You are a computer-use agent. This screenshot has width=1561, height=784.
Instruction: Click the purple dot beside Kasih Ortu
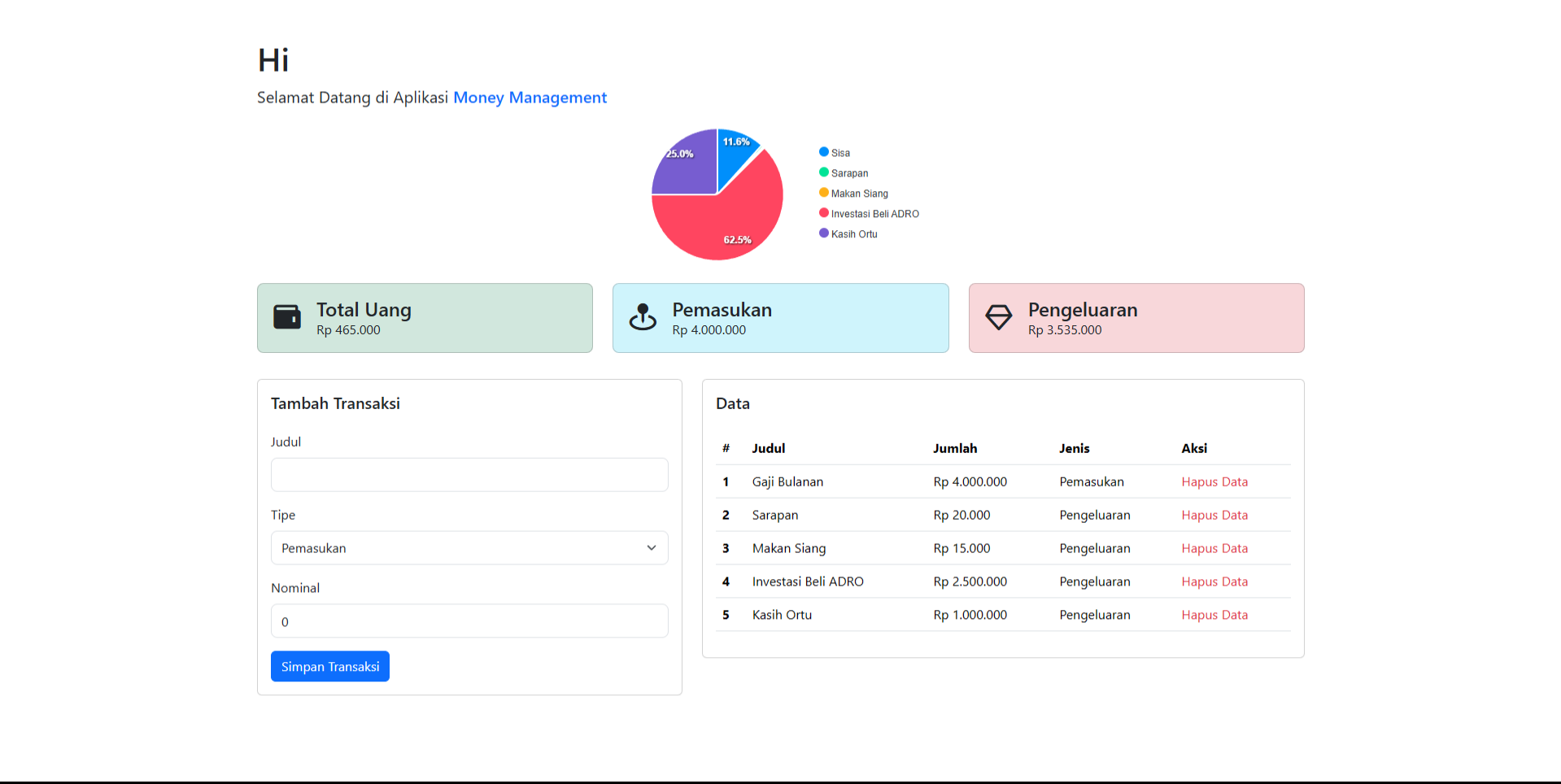[x=823, y=233]
